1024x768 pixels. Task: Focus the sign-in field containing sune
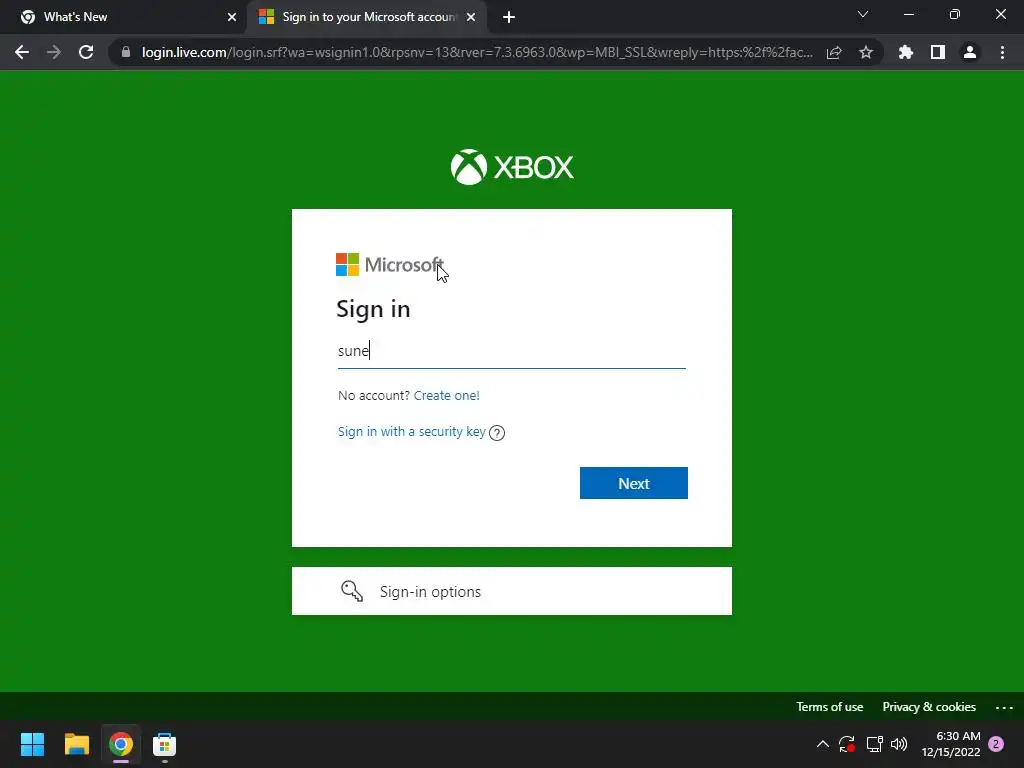[511, 351]
